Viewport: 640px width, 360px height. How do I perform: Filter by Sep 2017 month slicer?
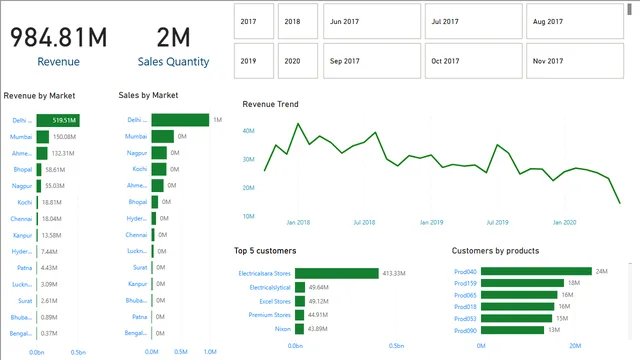coord(372,61)
